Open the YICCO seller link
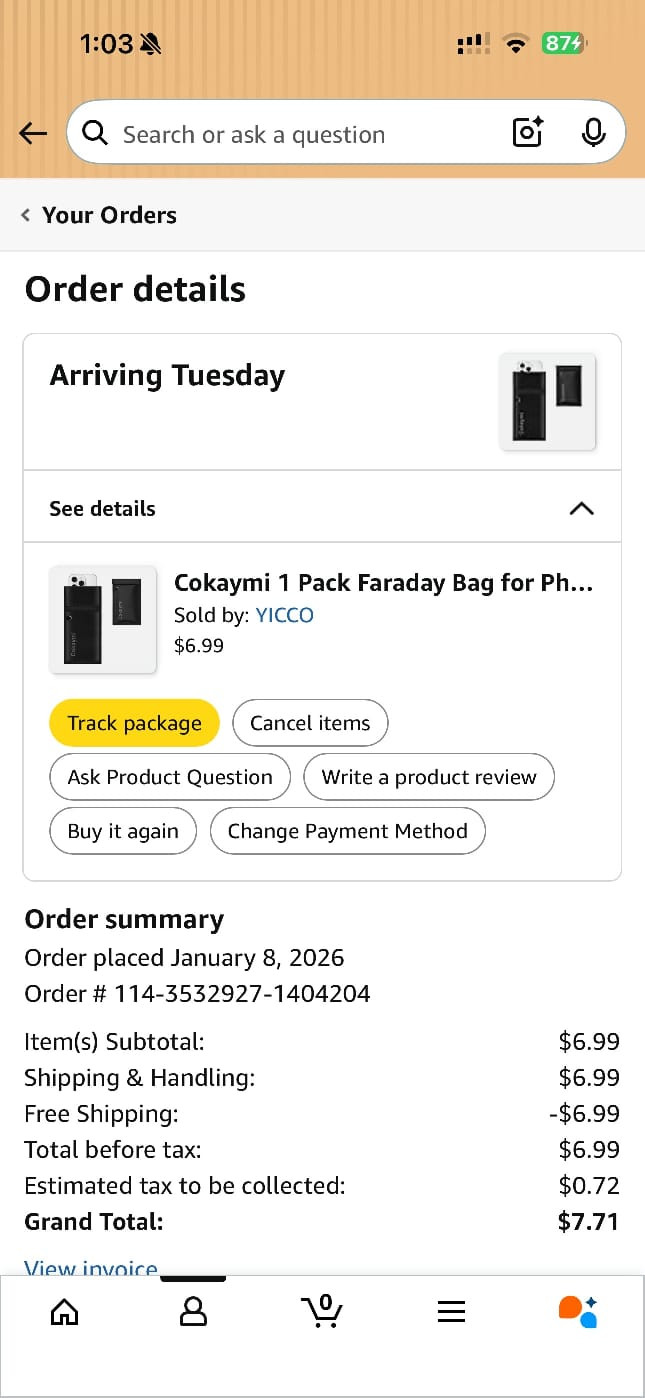Screen dimensions: 645x1398 pos(285,615)
